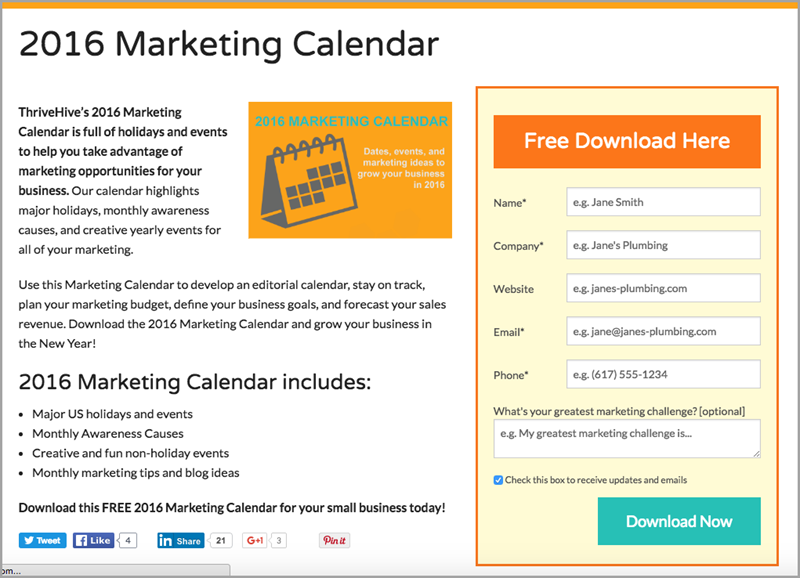Click the 2016 Marketing Calendar page heading
The width and height of the screenshot is (800, 578).
229,44
